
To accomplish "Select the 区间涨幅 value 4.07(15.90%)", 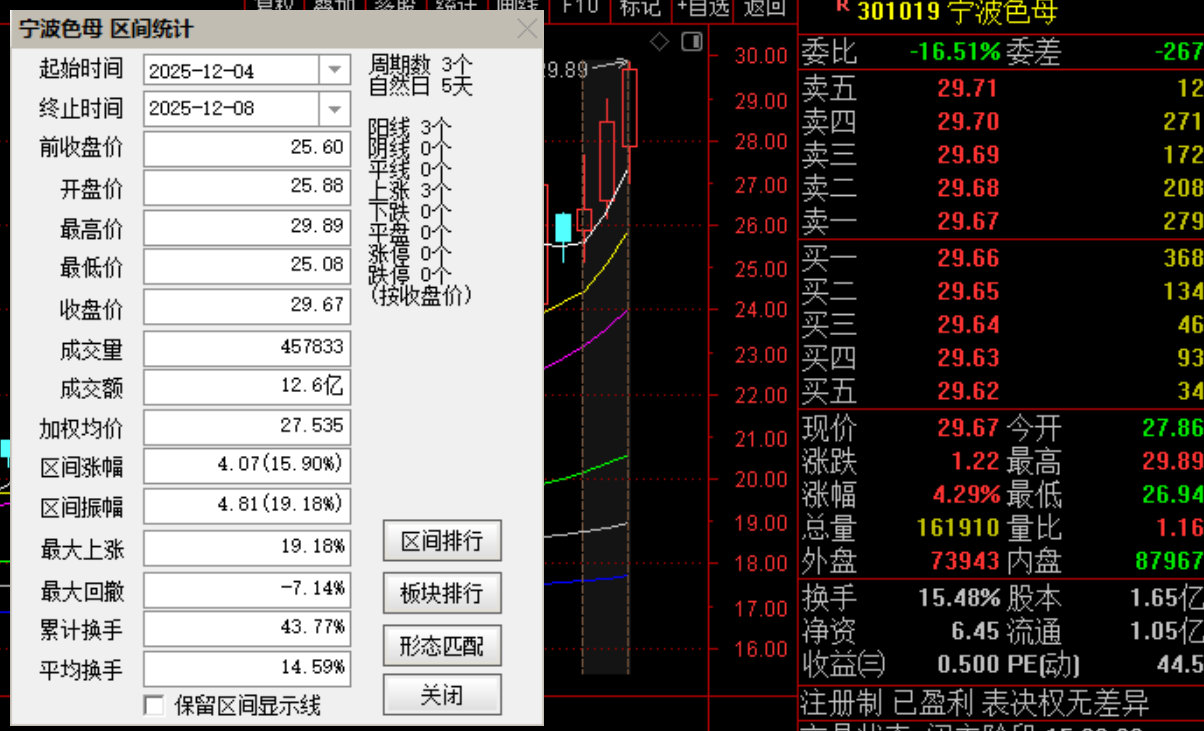I will tap(247, 466).
